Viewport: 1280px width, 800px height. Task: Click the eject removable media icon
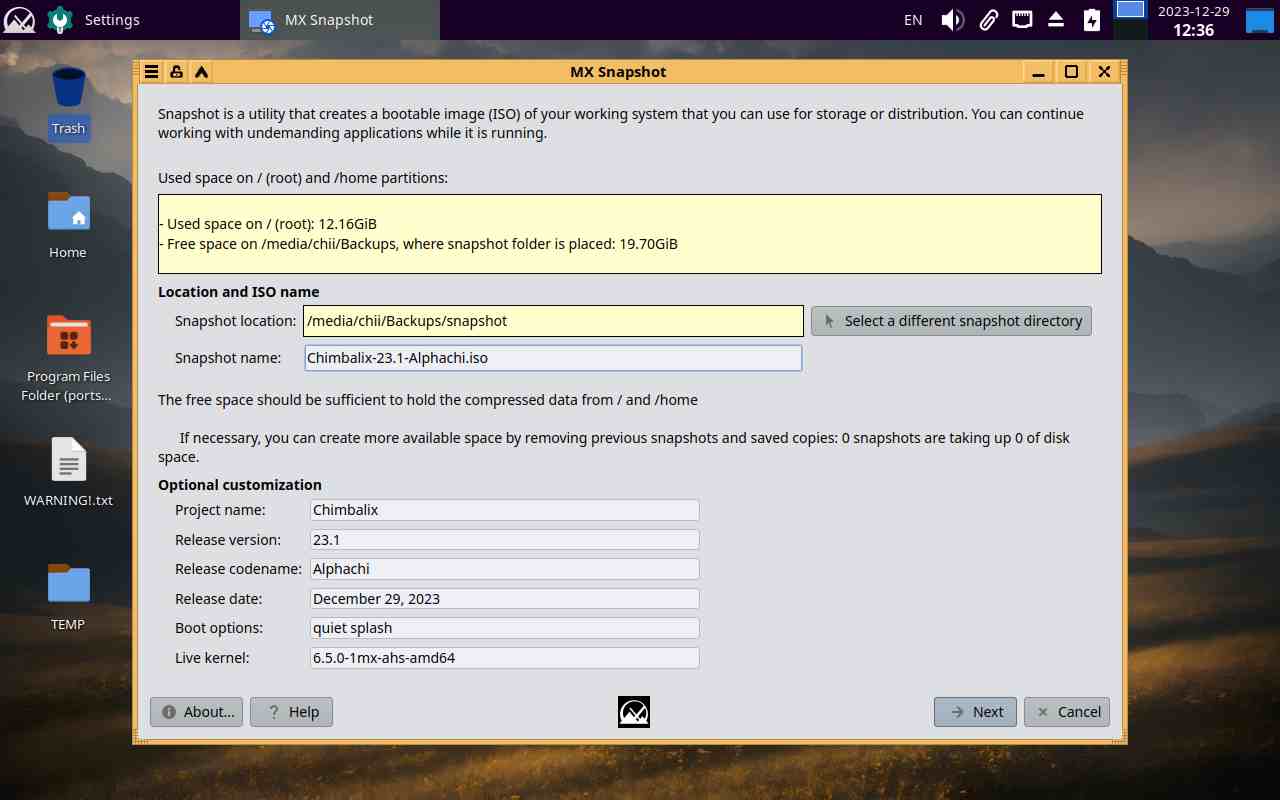[x=1056, y=20]
